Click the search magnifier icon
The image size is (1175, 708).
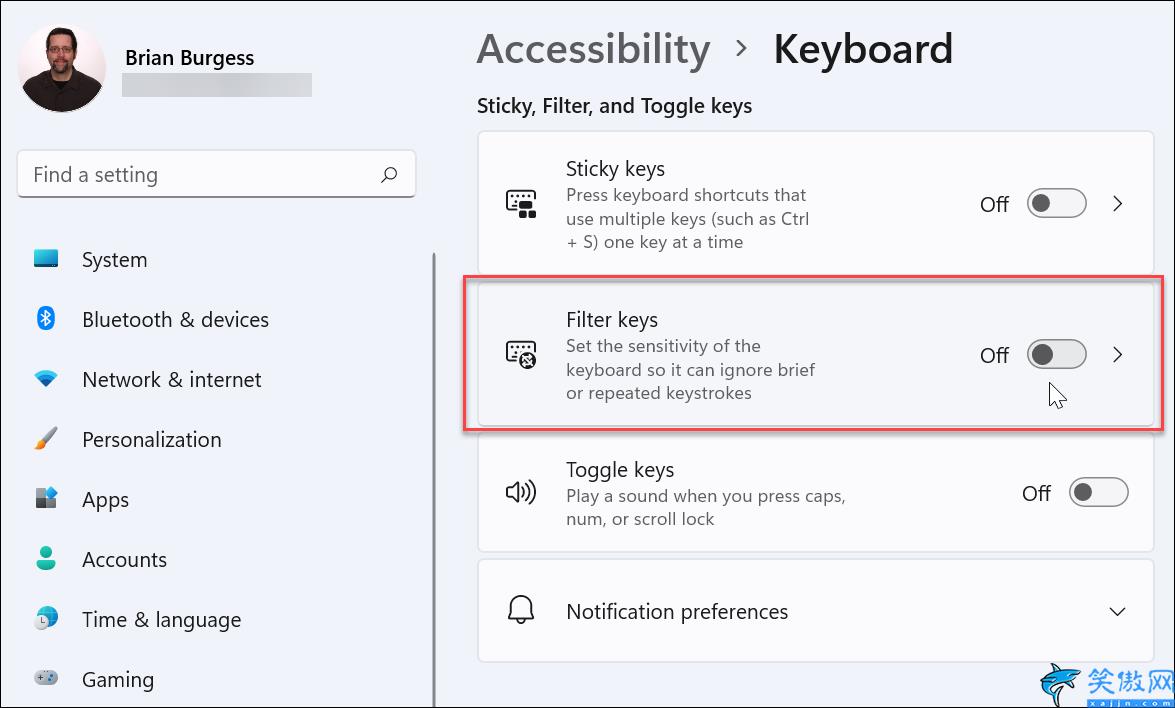click(x=389, y=175)
